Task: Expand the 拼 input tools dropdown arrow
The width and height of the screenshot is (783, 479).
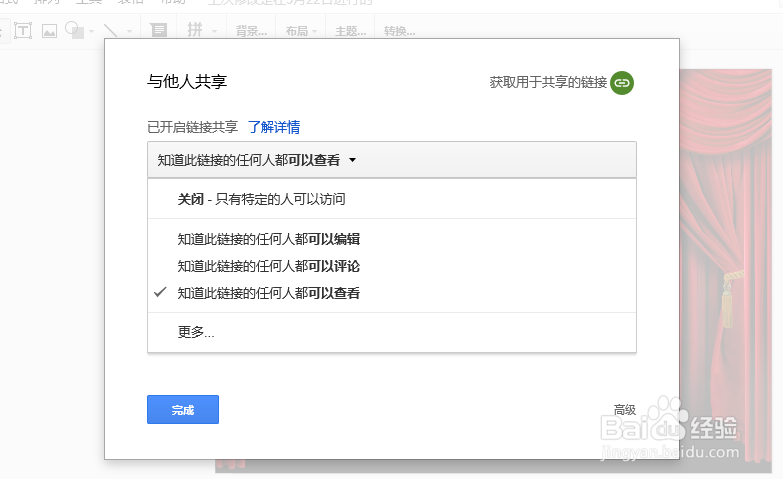Action: pyautogui.click(x=214, y=31)
